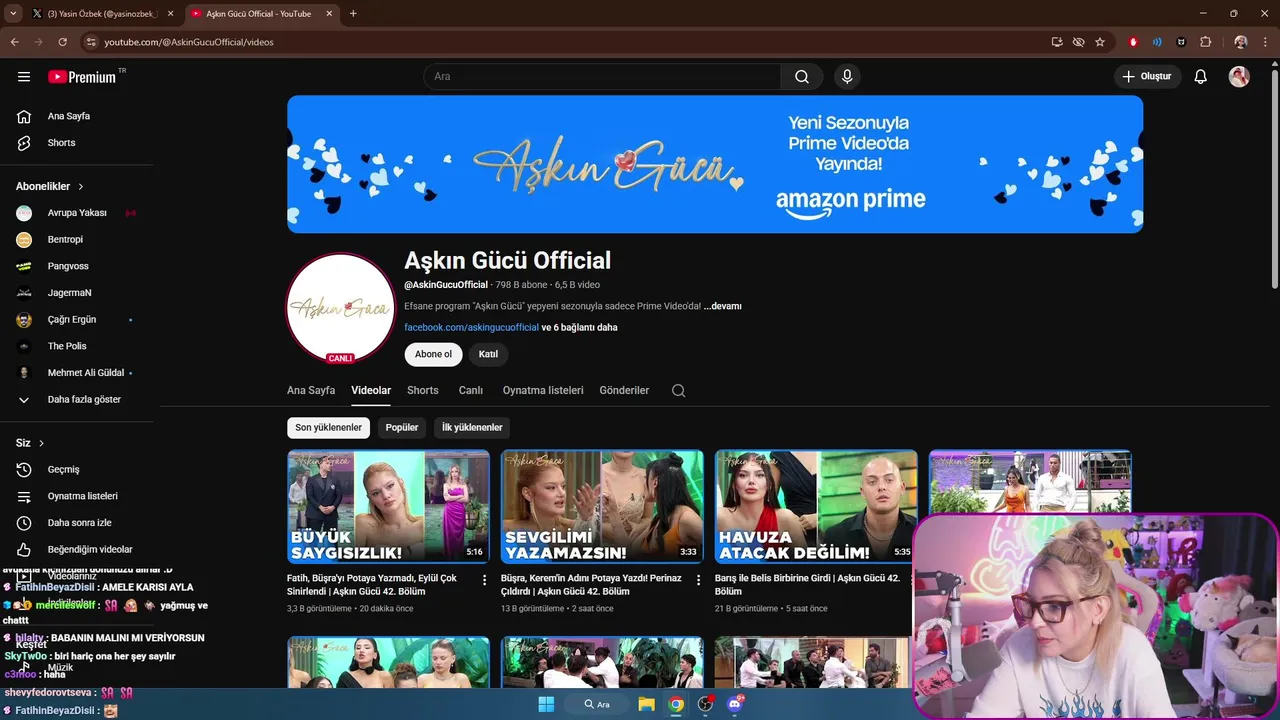Screen dimensions: 1280x720
Task: Open the tab search dropdown arrow
Action: pos(13,14)
